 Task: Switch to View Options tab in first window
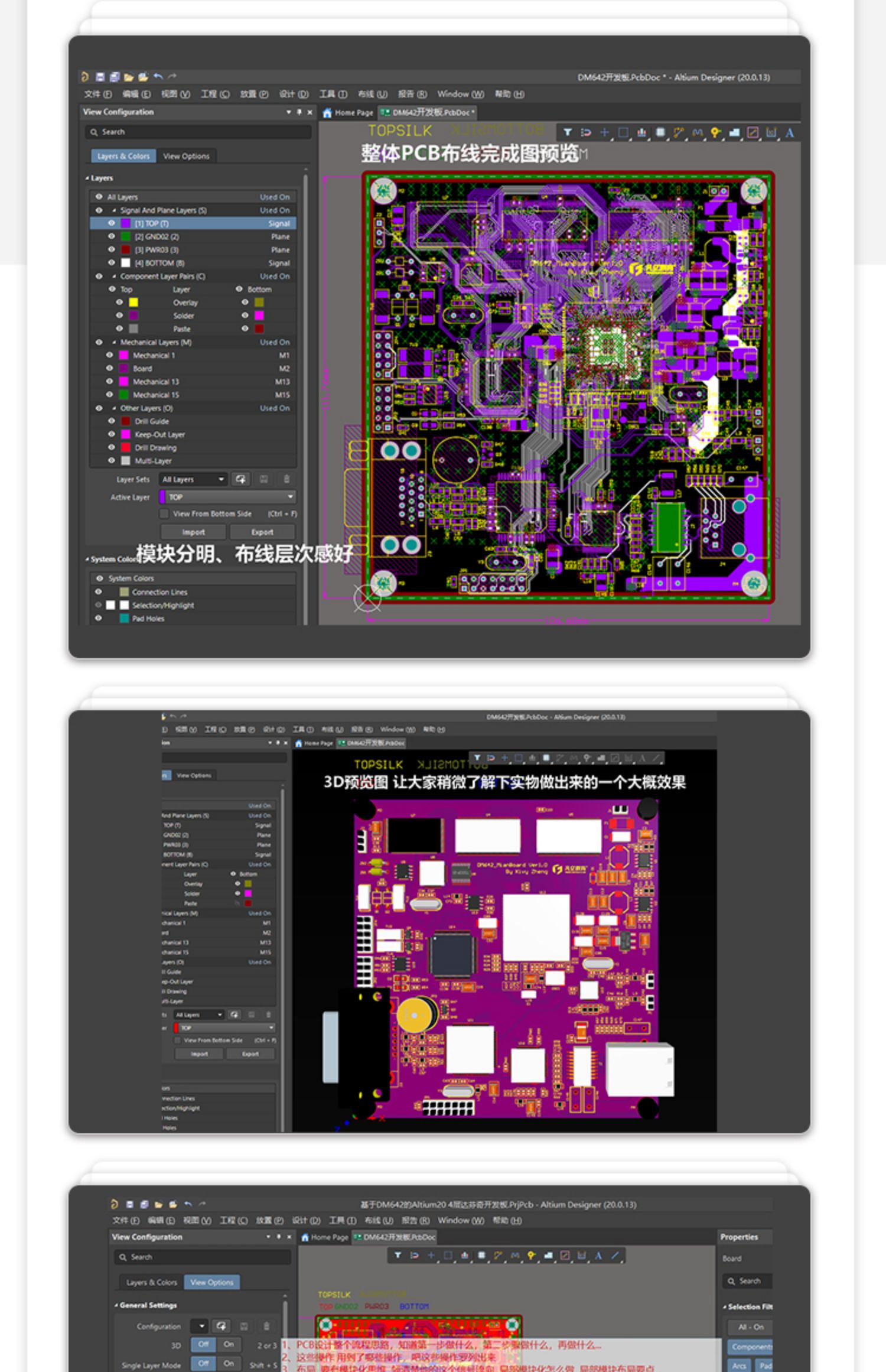click(x=186, y=156)
